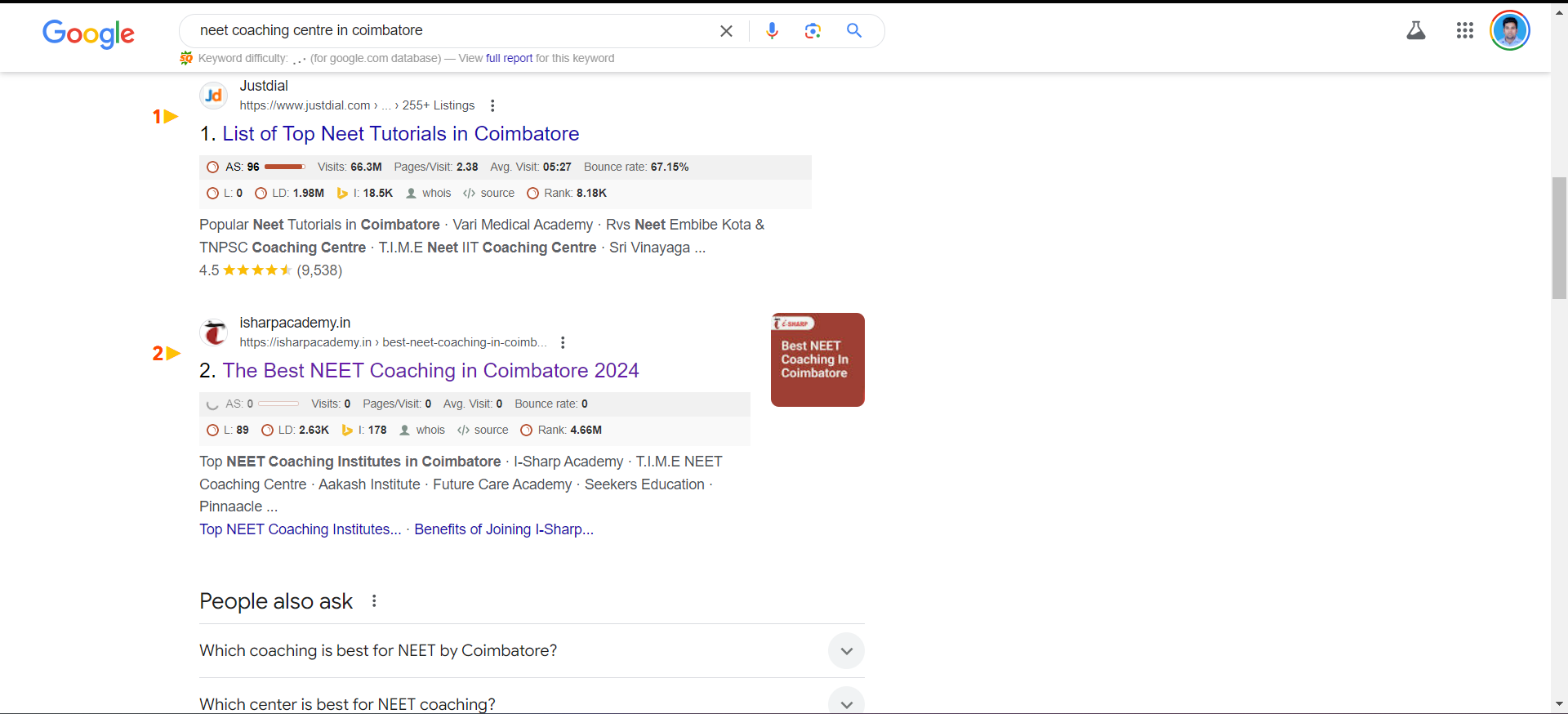The image size is (1568, 714).
Task: Click into the search query input field
Action: click(449, 31)
